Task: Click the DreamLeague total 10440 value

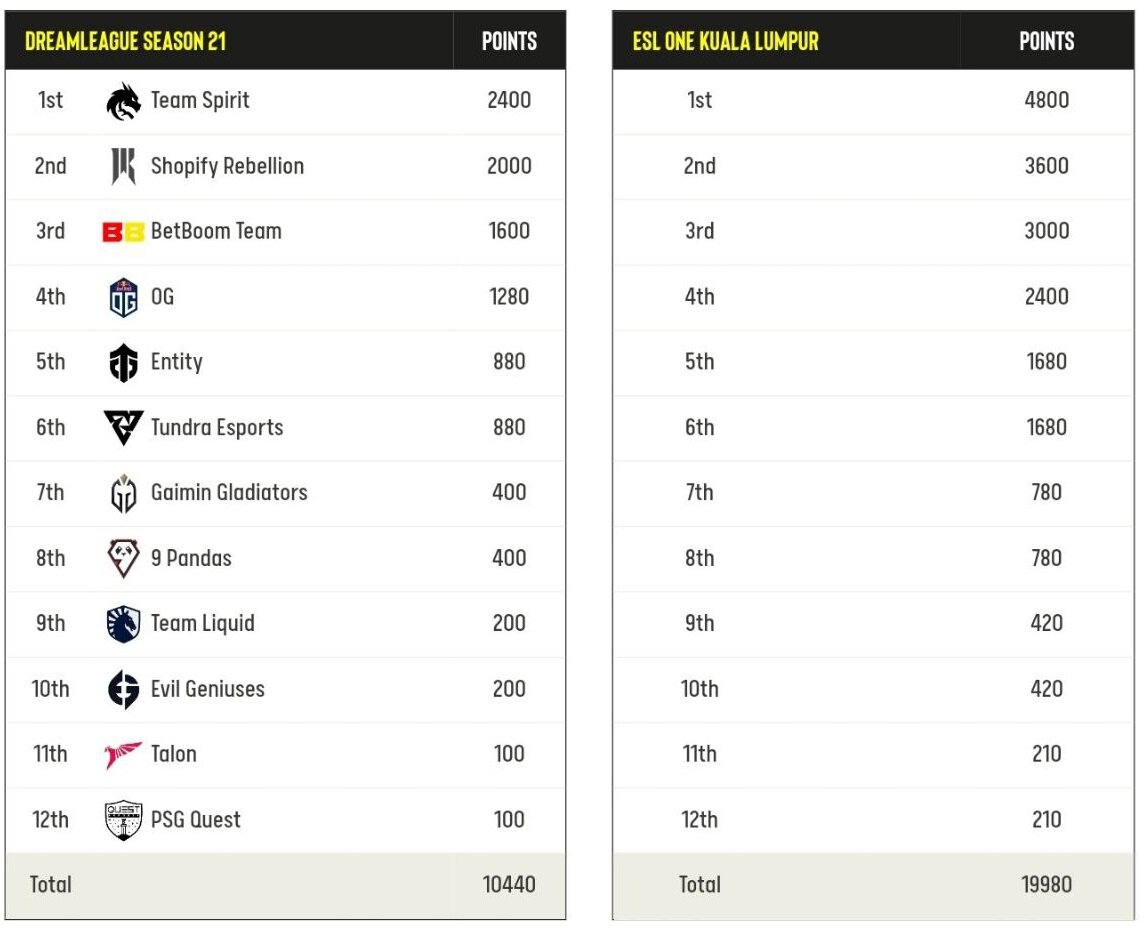Action: [509, 884]
